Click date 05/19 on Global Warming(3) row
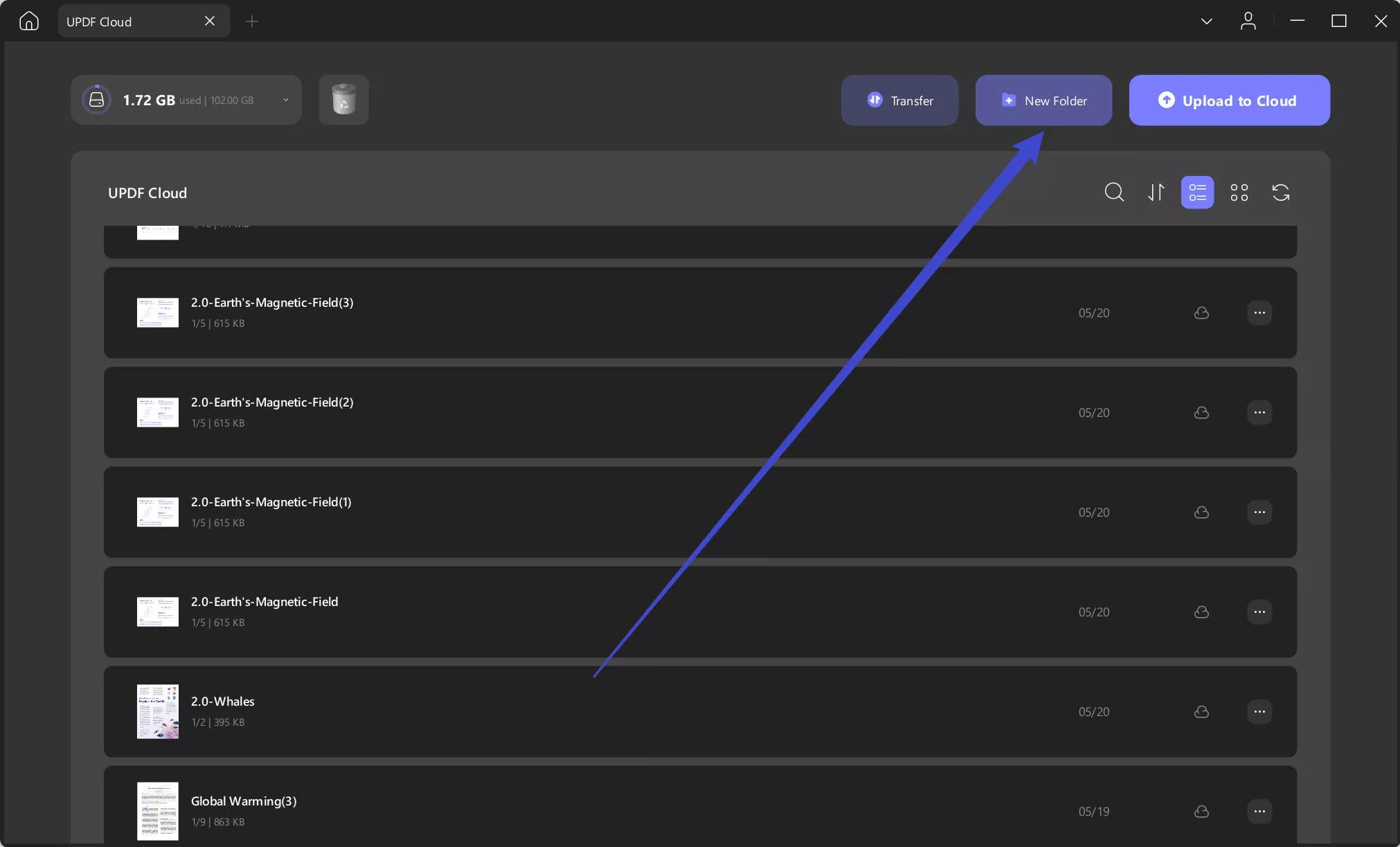 point(1094,812)
